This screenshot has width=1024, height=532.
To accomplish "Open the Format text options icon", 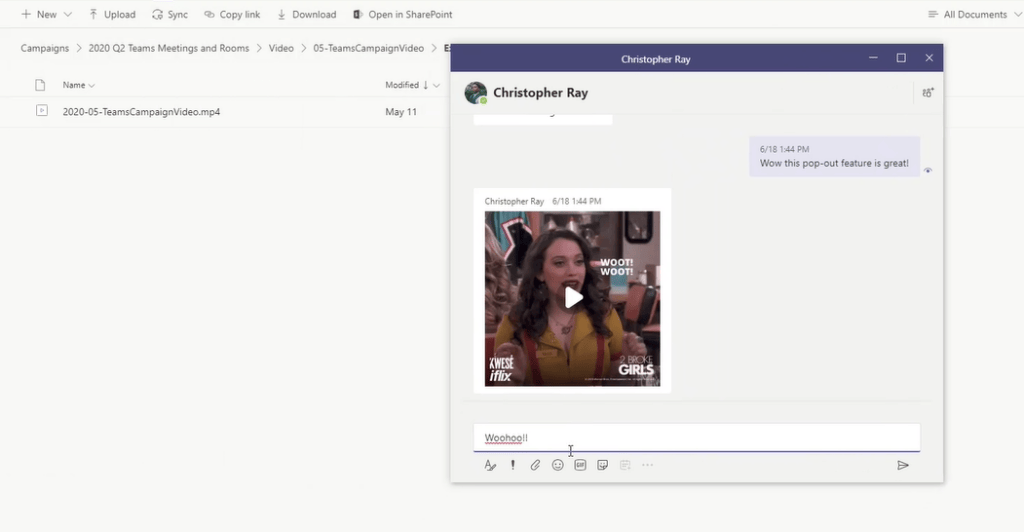I will [490, 465].
